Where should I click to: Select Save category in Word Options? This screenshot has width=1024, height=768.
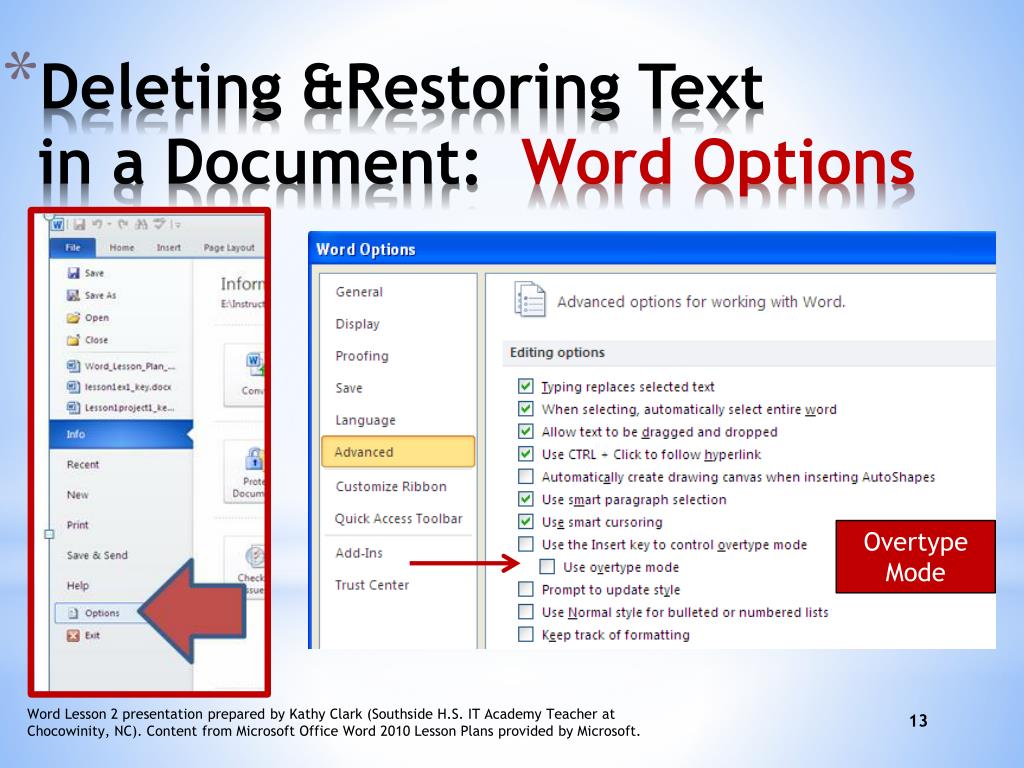click(349, 388)
